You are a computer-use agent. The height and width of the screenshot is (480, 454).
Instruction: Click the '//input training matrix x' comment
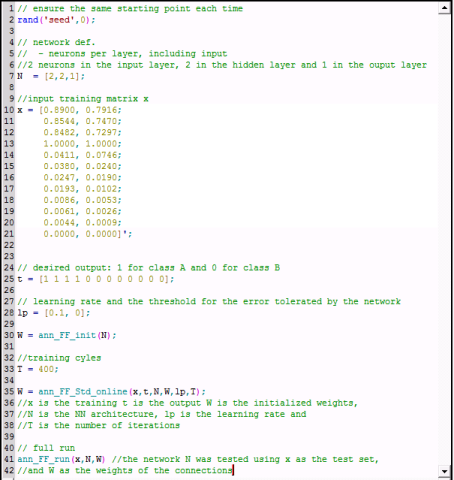pyautogui.click(x=83, y=99)
